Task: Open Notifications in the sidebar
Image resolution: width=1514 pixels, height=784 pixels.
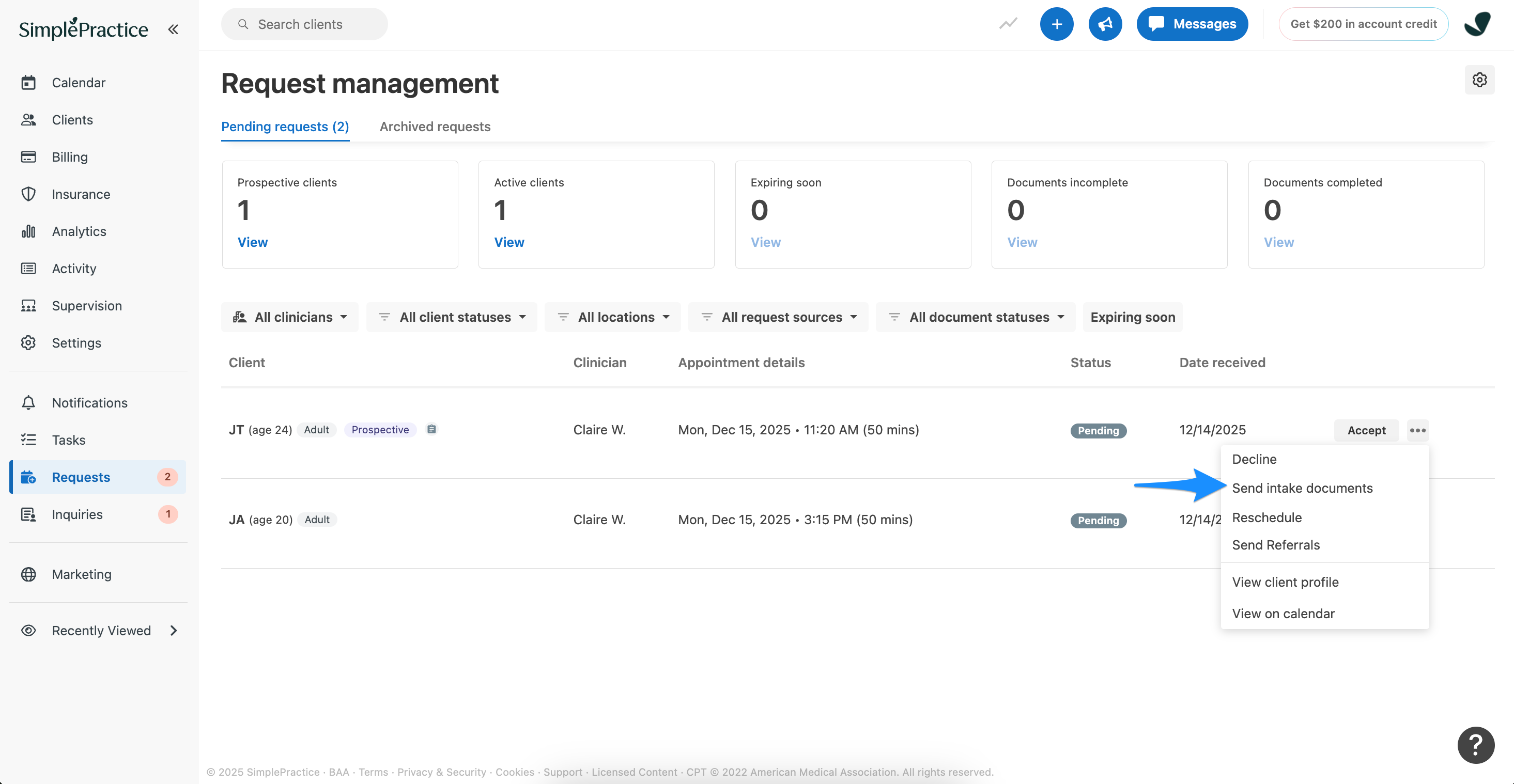Action: click(89, 403)
